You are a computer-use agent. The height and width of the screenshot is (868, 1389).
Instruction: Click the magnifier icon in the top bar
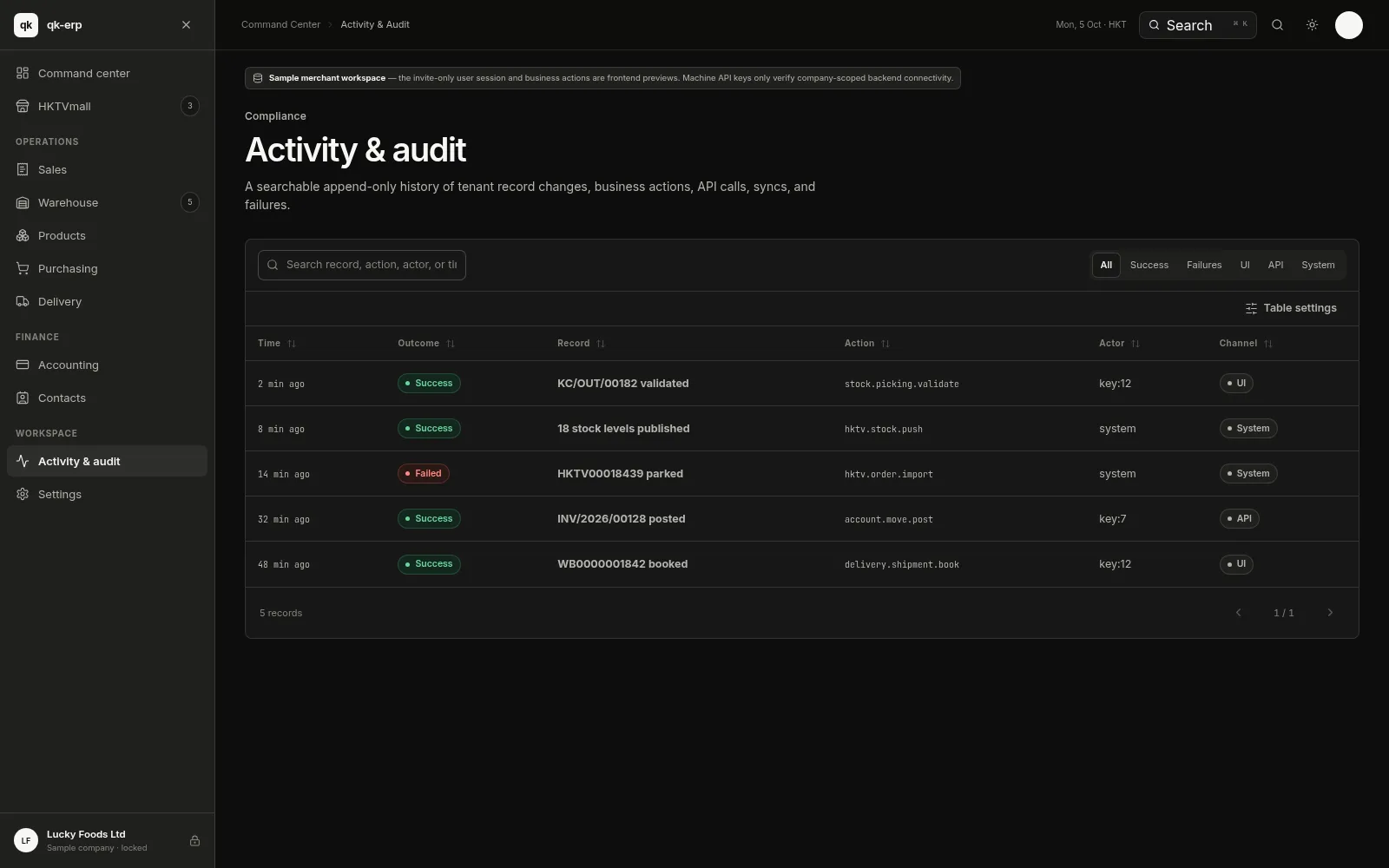(x=1277, y=25)
